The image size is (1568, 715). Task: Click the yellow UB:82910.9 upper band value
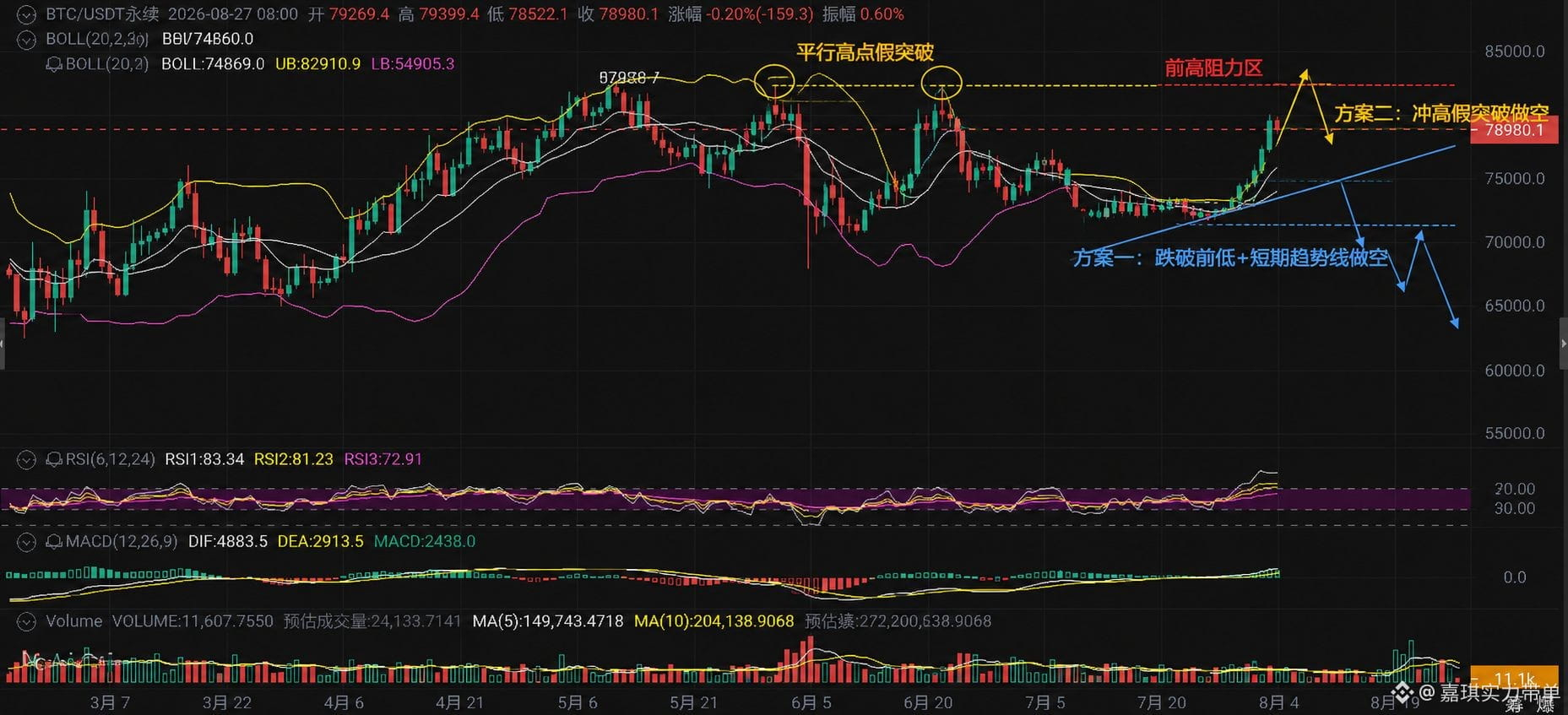[x=317, y=64]
